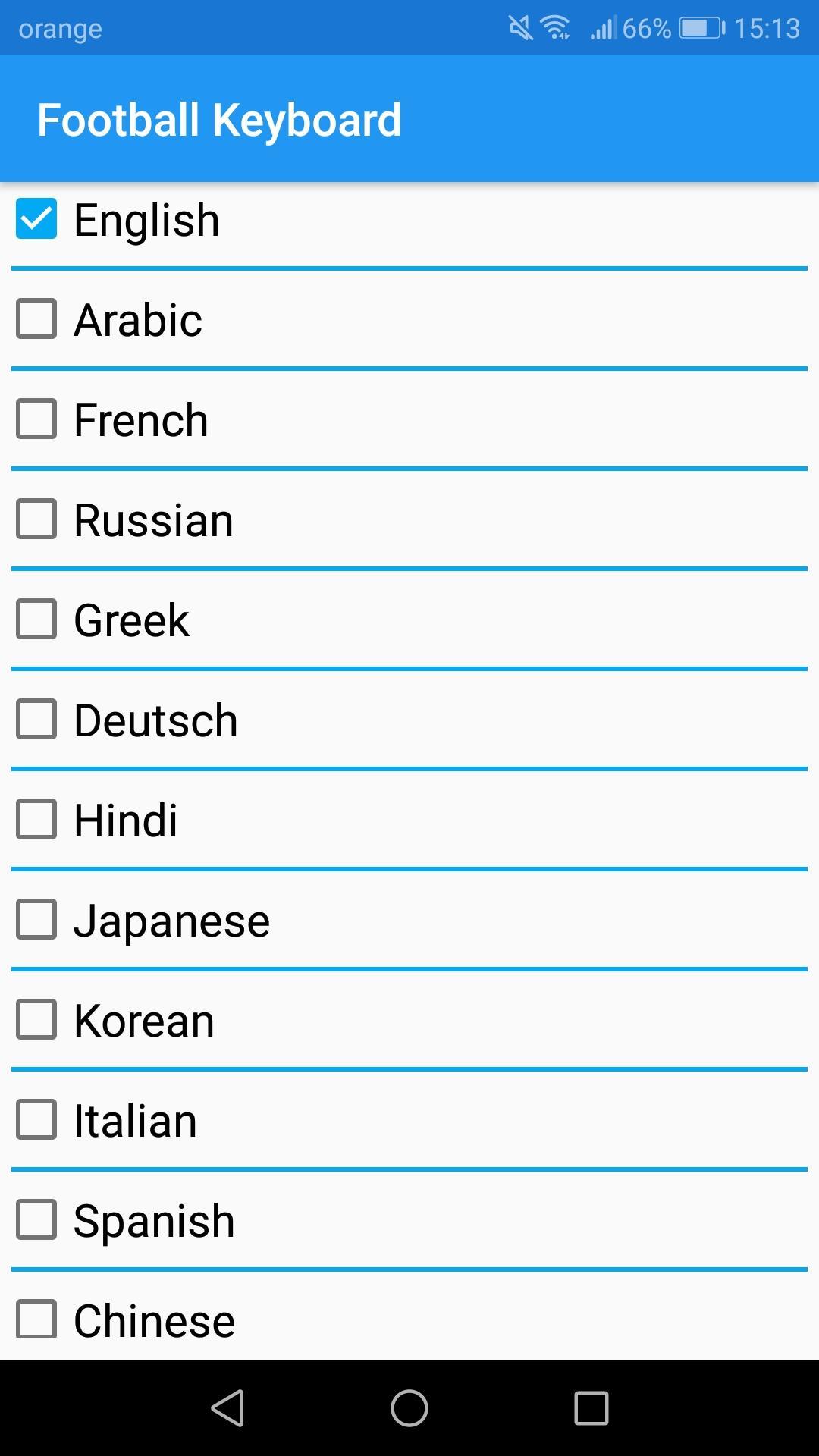The width and height of the screenshot is (819, 1456).
Task: Tap the battery indicator icon
Action: coord(702,28)
